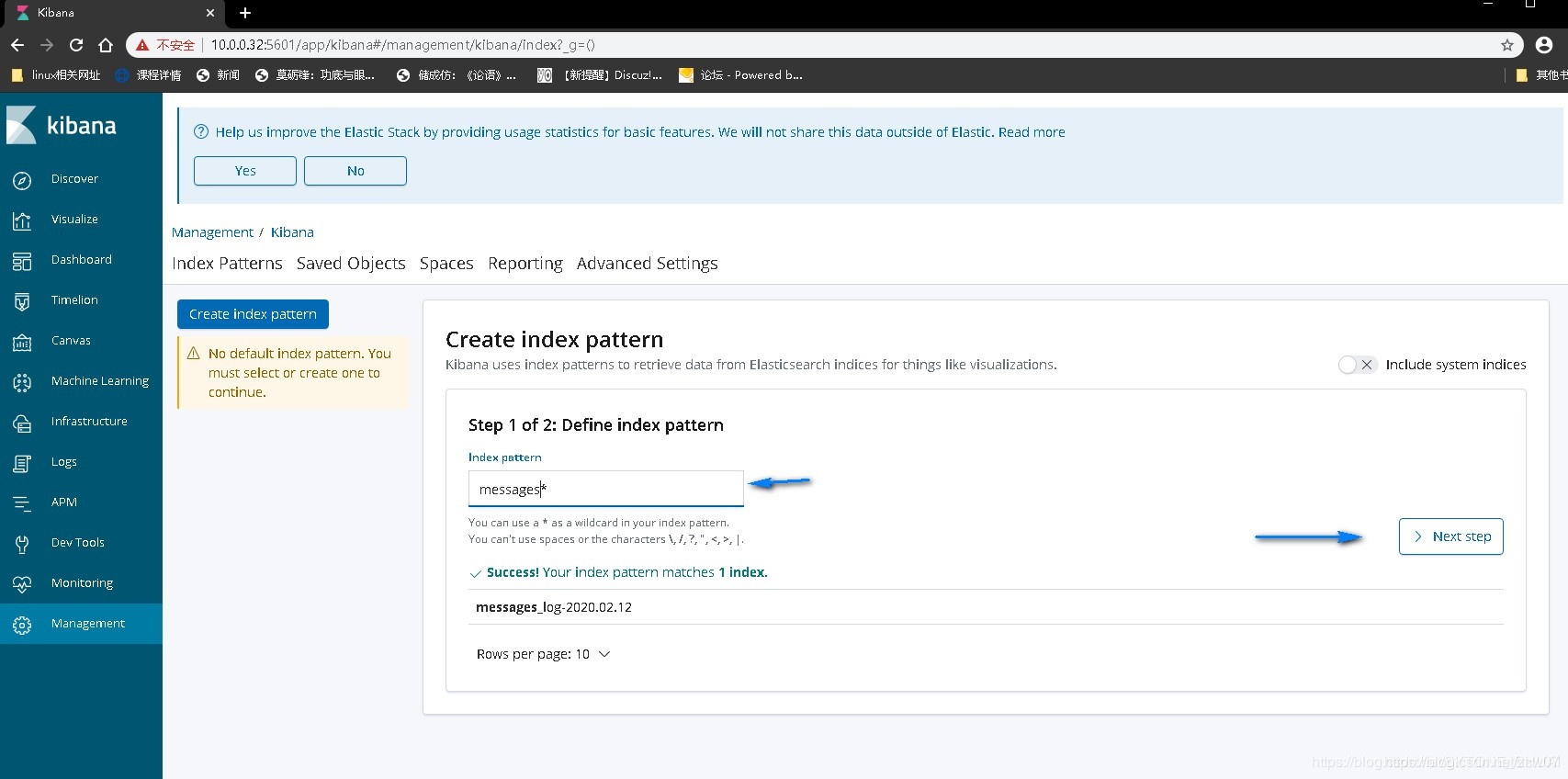Click the Dev Tools sidebar label
The height and width of the screenshot is (779, 1568).
(x=78, y=543)
